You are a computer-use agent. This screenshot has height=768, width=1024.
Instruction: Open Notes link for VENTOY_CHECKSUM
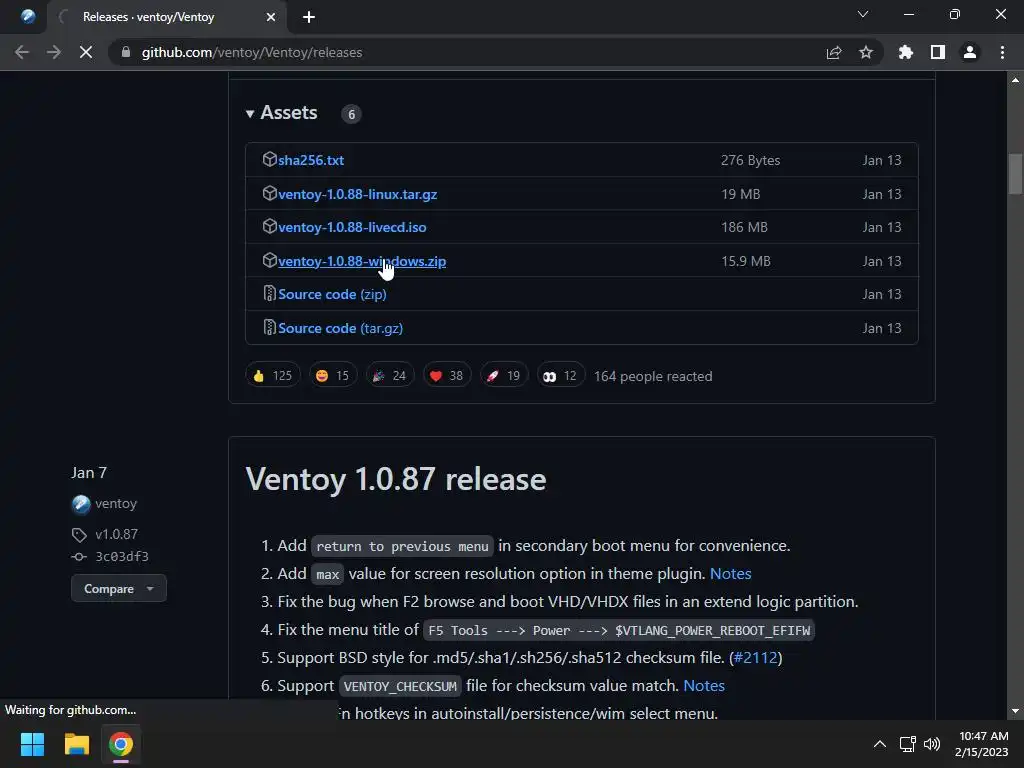click(x=703, y=686)
